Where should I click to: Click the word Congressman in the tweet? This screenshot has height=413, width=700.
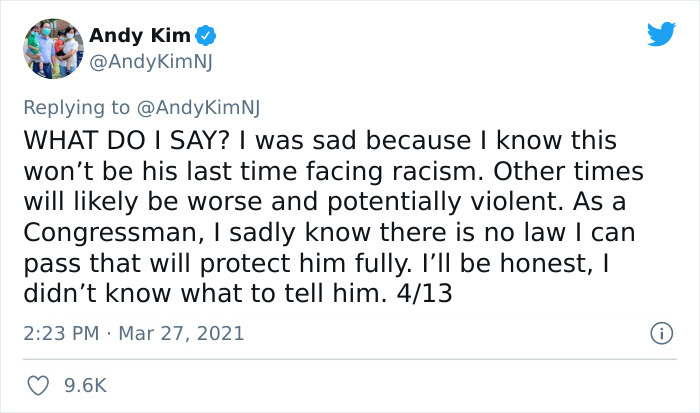click(x=114, y=233)
